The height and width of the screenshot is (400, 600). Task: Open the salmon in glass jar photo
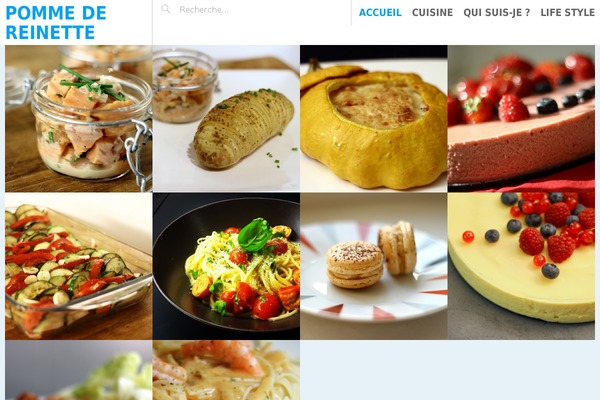tap(78, 118)
